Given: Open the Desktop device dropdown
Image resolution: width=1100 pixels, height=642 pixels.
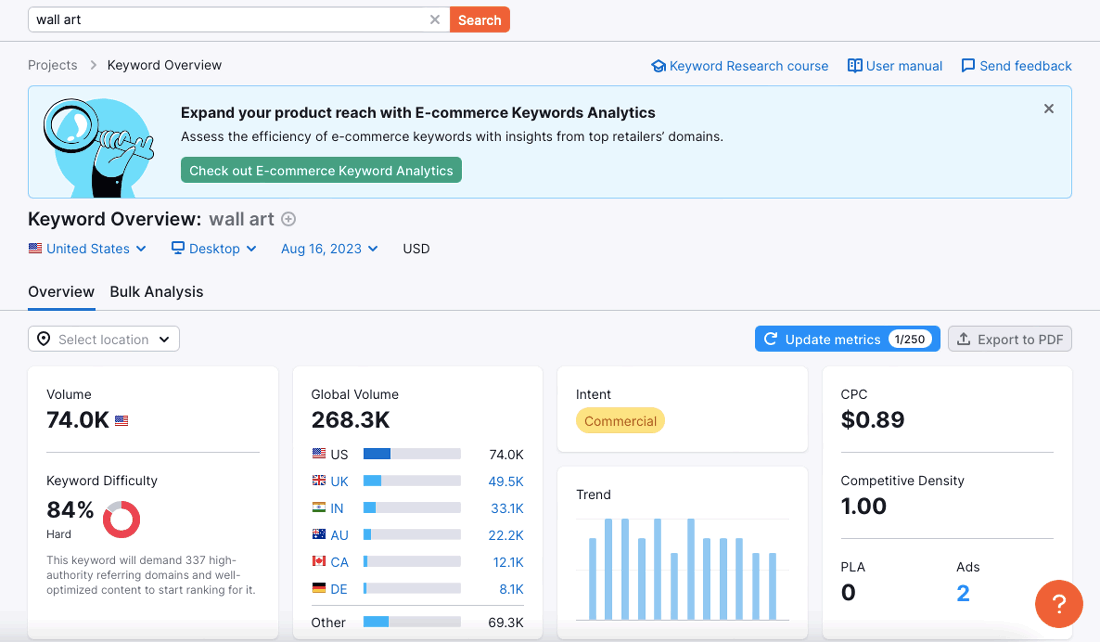Looking at the screenshot, I should pyautogui.click(x=213, y=248).
